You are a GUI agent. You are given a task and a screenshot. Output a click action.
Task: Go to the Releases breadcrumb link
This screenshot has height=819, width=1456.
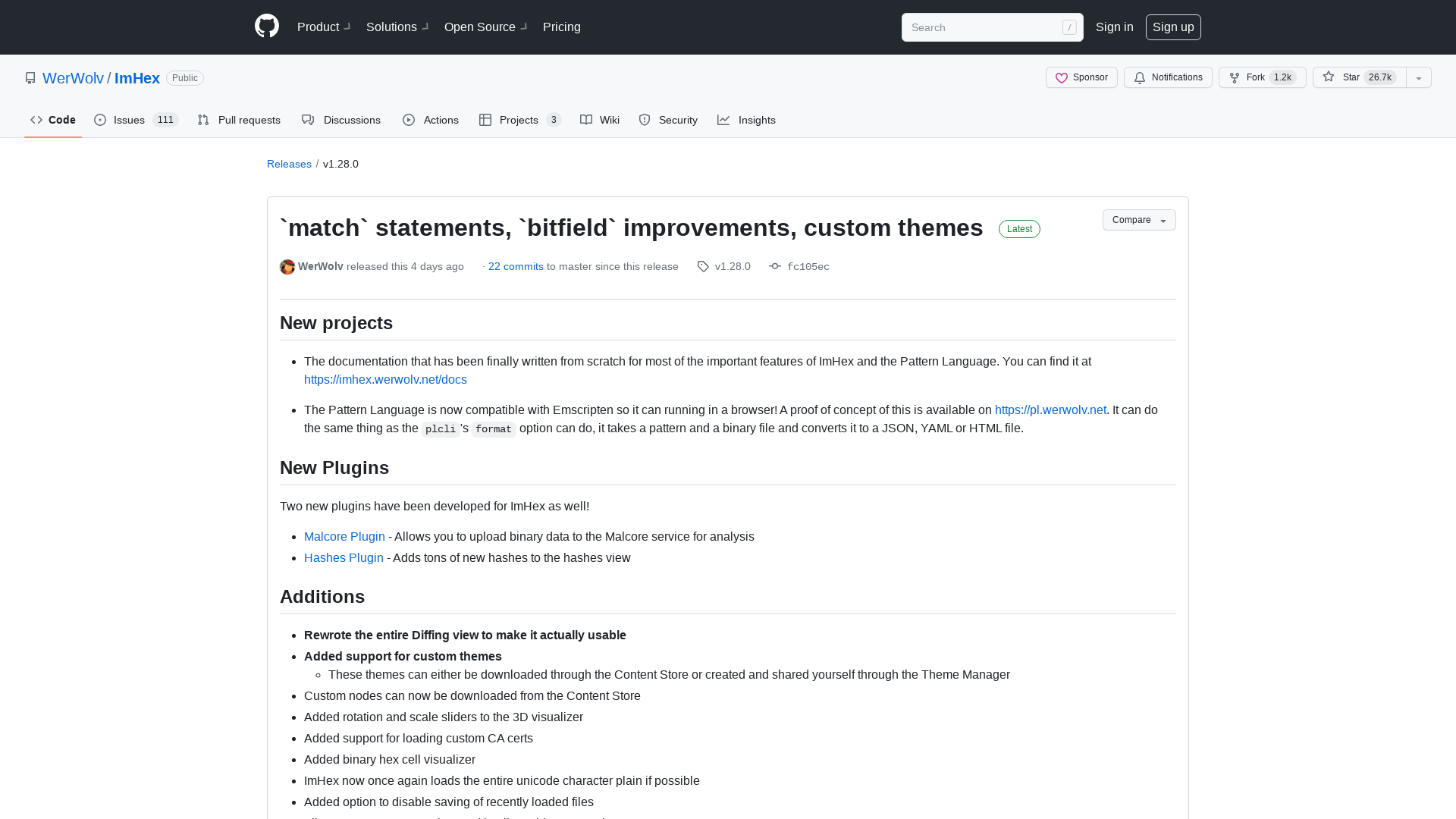[x=289, y=164]
